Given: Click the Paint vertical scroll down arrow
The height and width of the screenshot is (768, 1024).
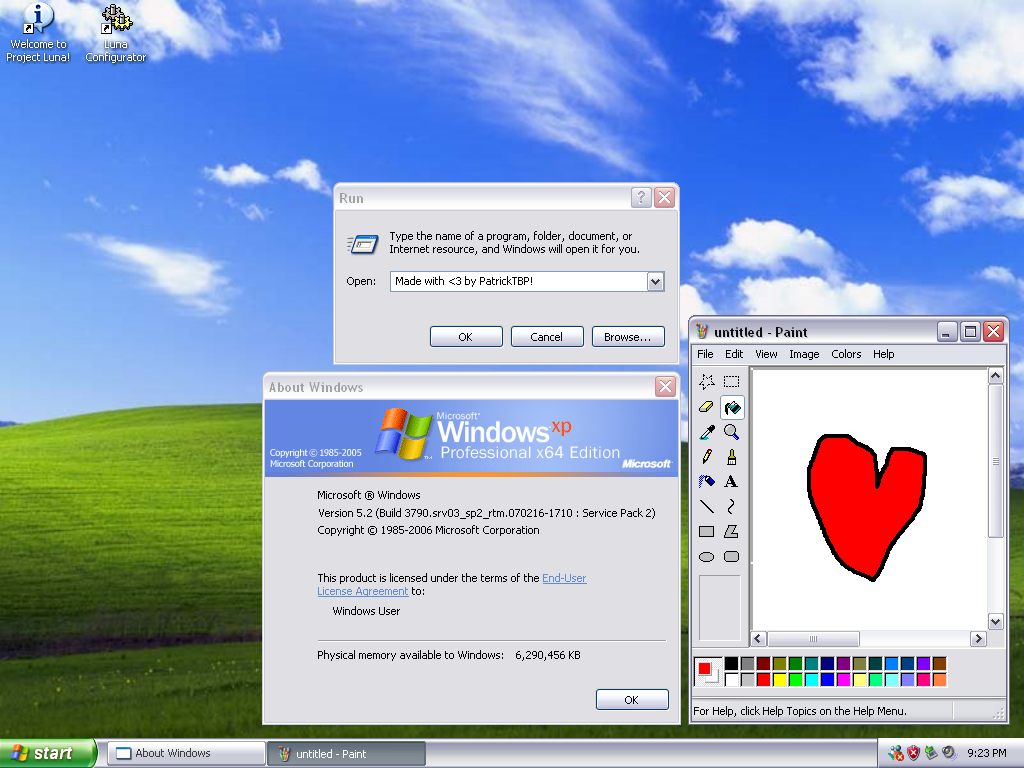Looking at the screenshot, I should click(x=995, y=622).
